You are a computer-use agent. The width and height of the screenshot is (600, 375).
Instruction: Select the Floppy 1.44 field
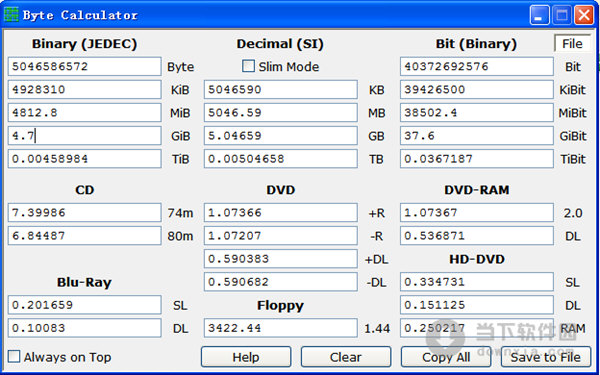tap(280, 328)
